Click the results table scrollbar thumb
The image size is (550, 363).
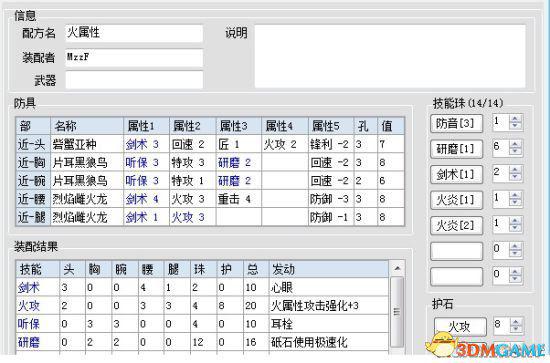pyautogui.click(x=397, y=311)
